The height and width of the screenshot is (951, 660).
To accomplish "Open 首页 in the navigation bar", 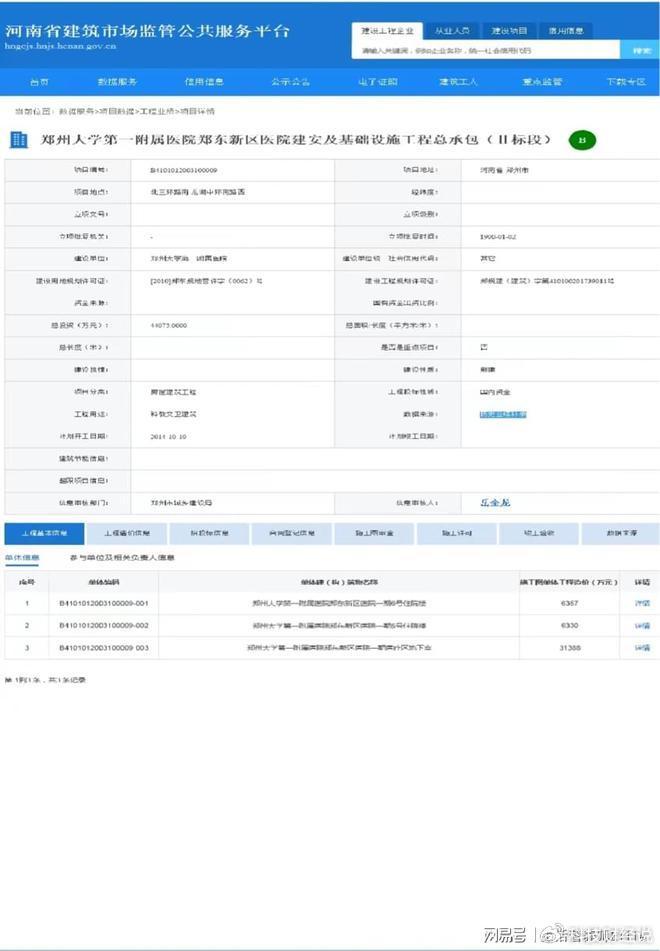I will click(x=39, y=81).
